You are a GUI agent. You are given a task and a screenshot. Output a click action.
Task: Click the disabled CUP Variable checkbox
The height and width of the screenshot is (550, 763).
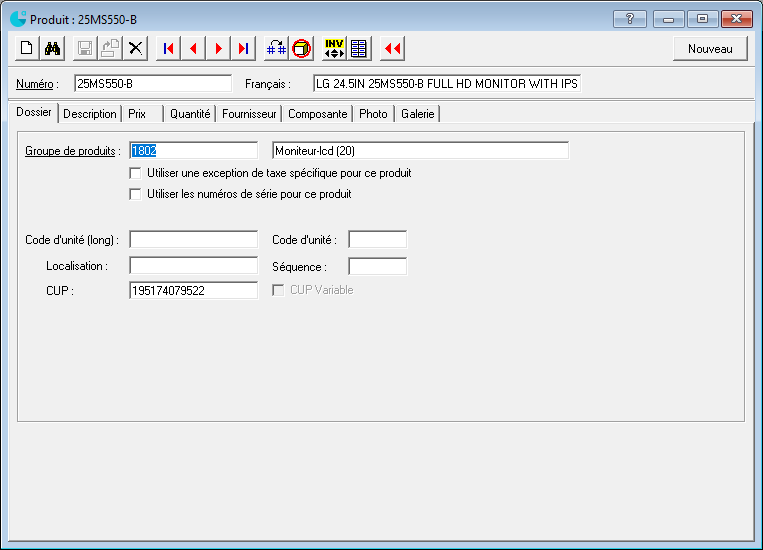[x=278, y=291]
